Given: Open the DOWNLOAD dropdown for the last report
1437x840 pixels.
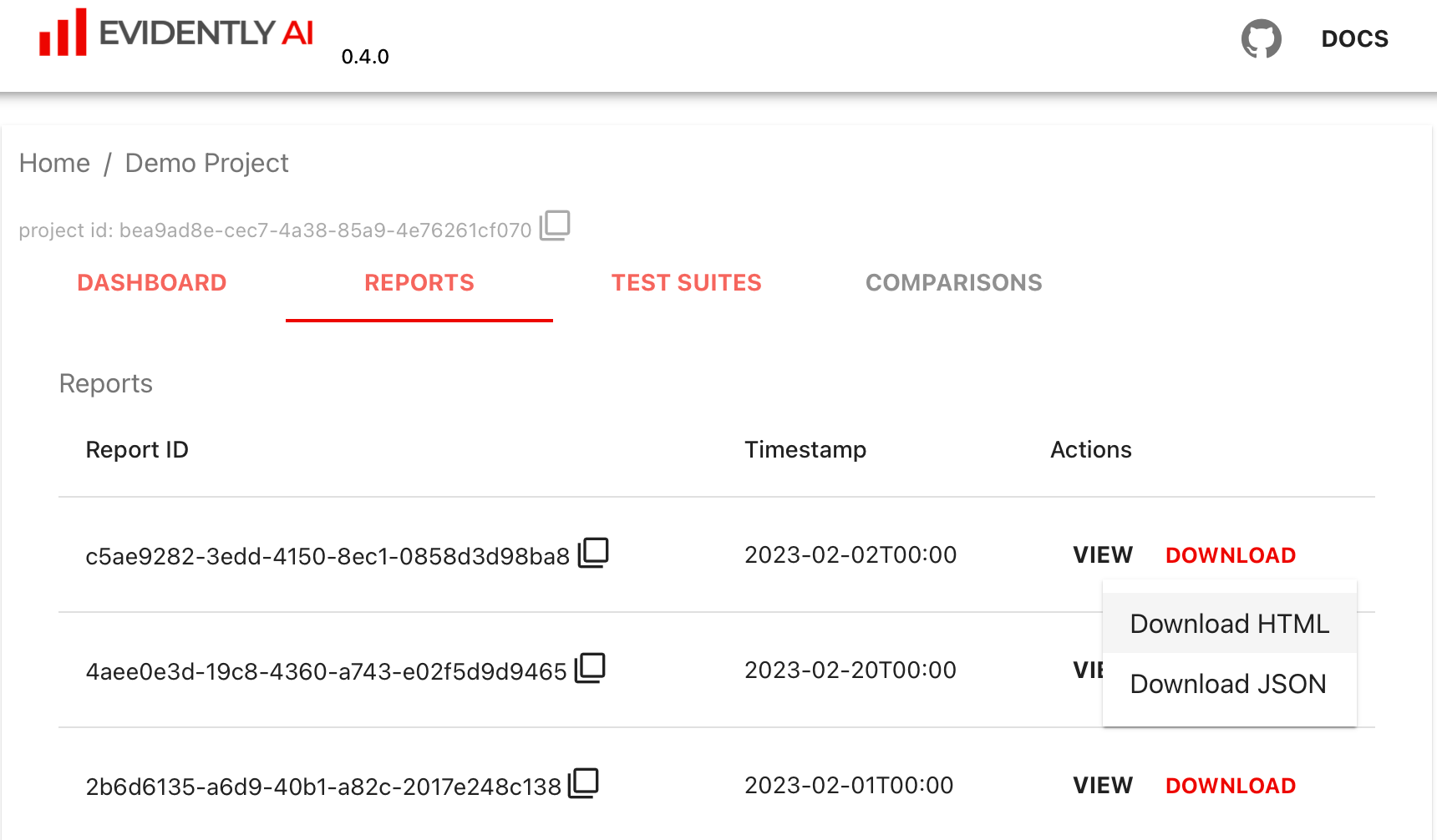Looking at the screenshot, I should click(x=1230, y=785).
